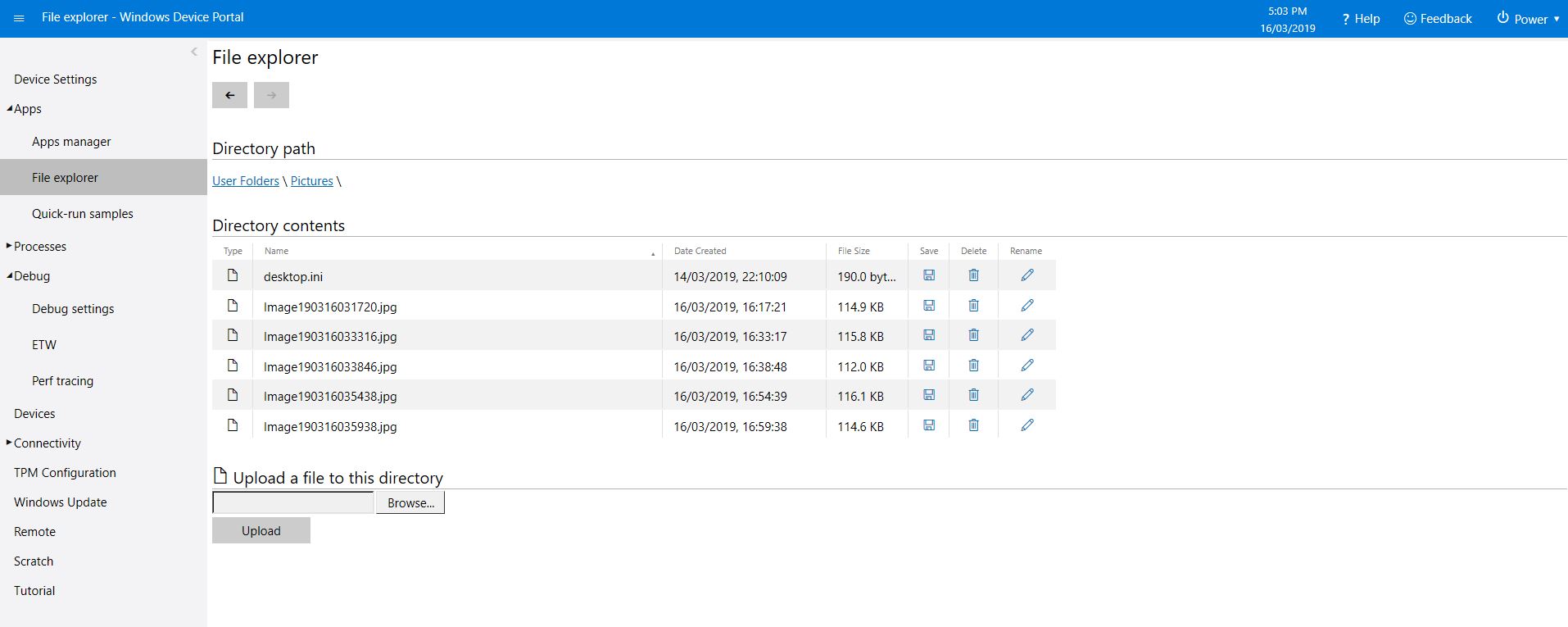The height and width of the screenshot is (627, 1568).
Task: Rename Image190316035938.jpg via the pencil icon
Action: (x=1026, y=425)
